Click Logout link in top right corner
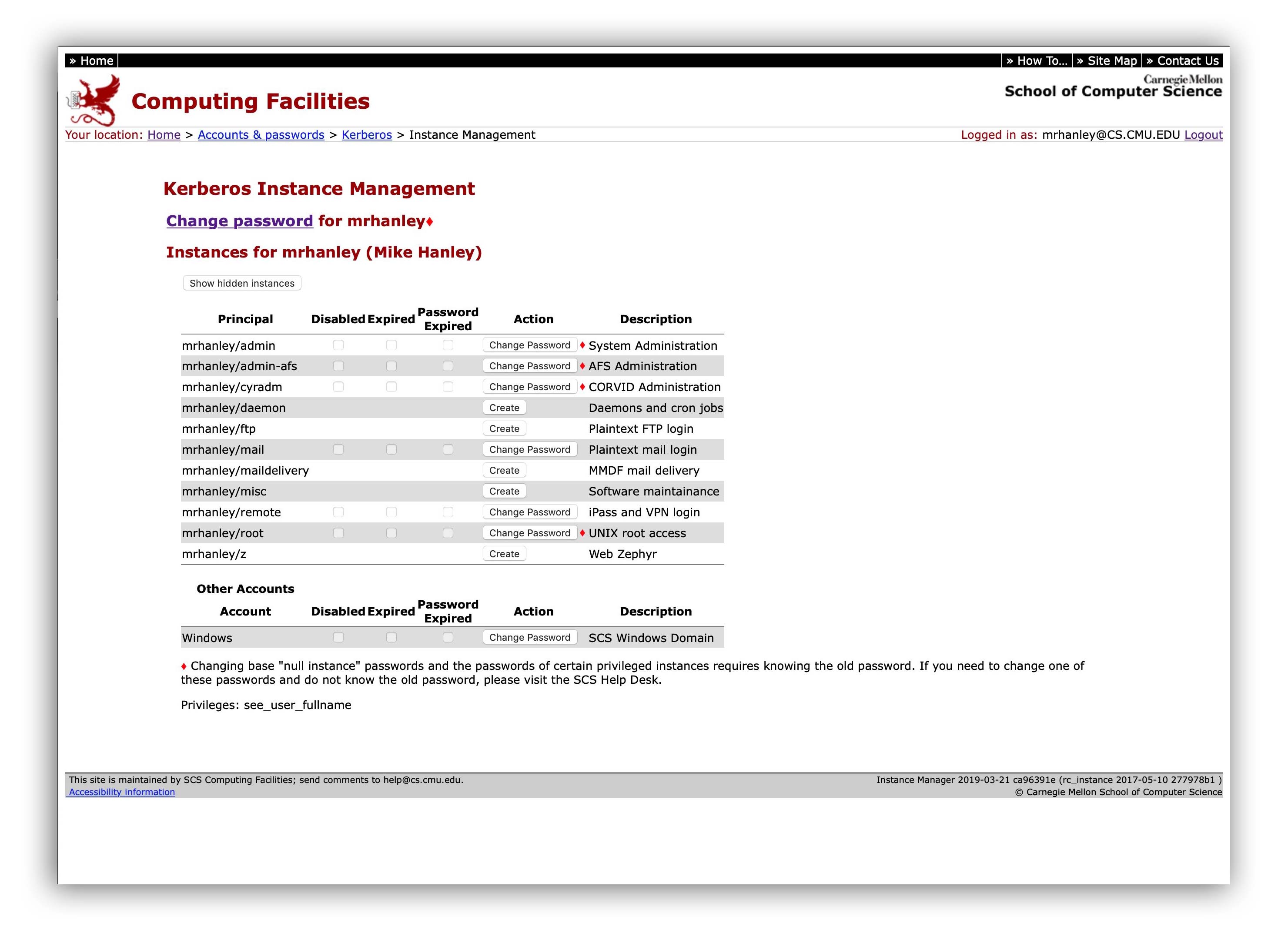The height and width of the screenshot is (930, 1288). (x=1205, y=133)
